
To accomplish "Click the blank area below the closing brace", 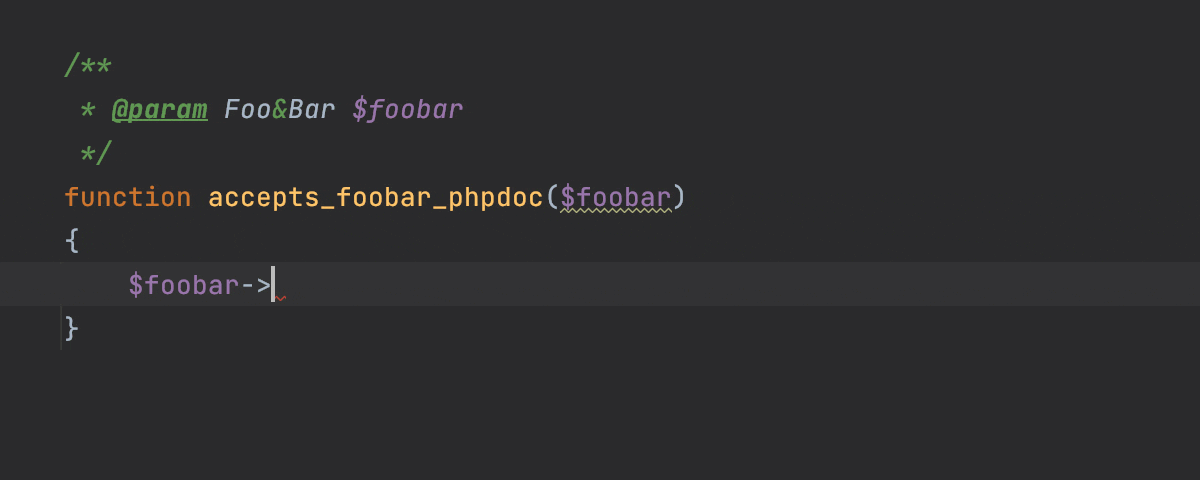I will (500, 410).
